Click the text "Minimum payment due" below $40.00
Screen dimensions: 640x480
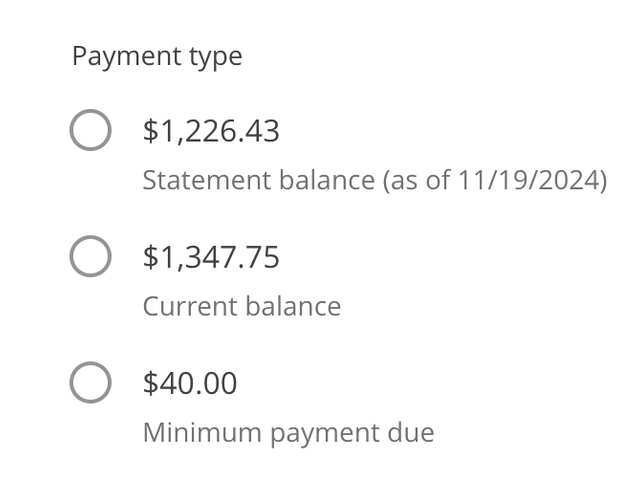tap(288, 432)
